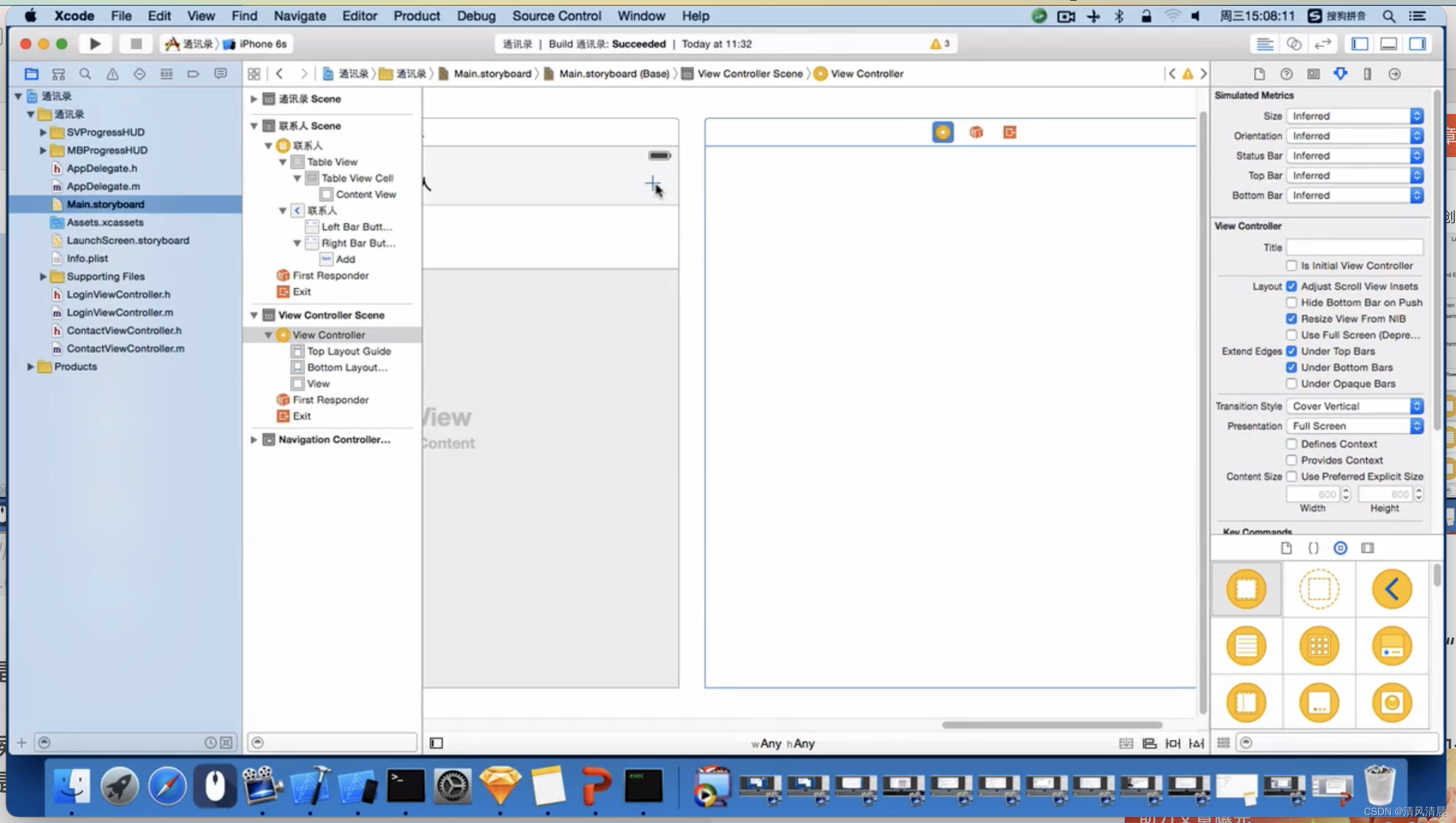This screenshot has width=1456, height=823.
Task: Open the Size dropdown in Simulated Metrics
Action: tap(1354, 115)
